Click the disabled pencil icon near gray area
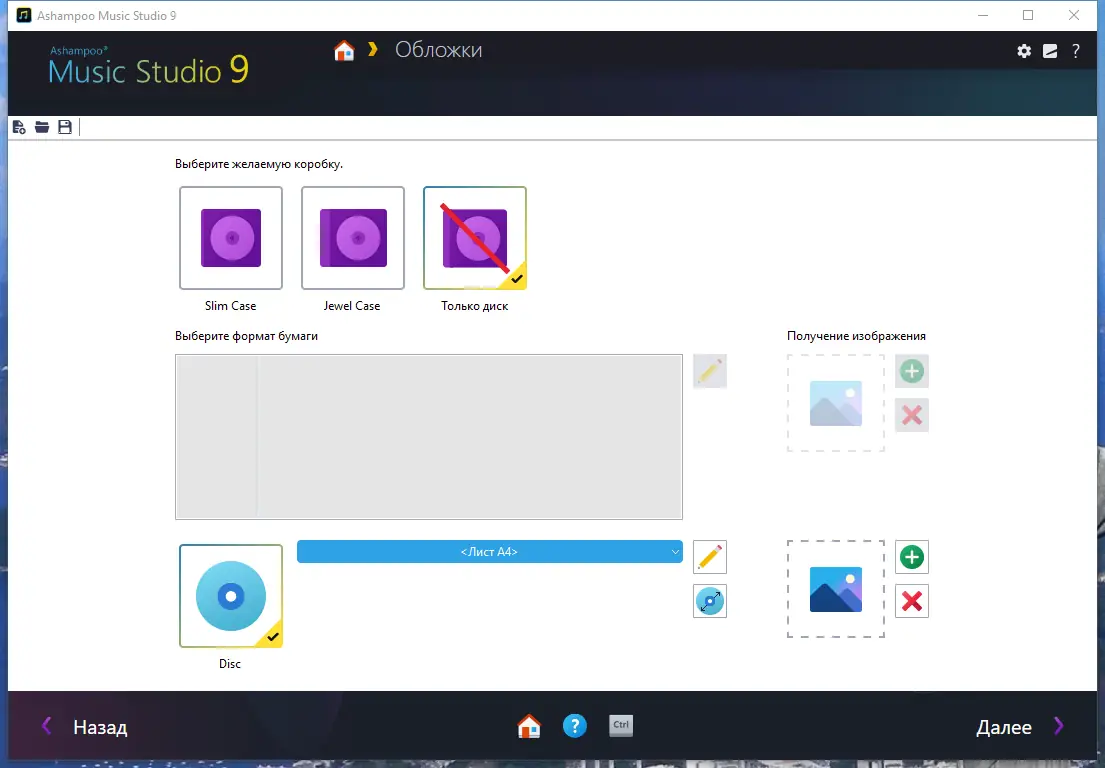The width and height of the screenshot is (1105, 768). [710, 371]
